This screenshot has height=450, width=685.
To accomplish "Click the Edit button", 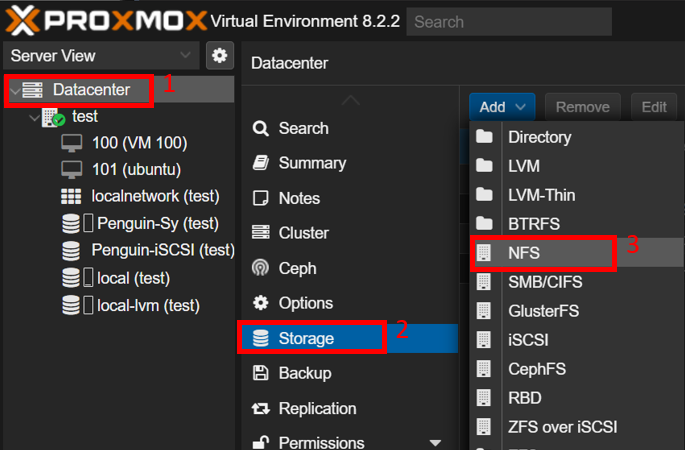I will click(654, 107).
